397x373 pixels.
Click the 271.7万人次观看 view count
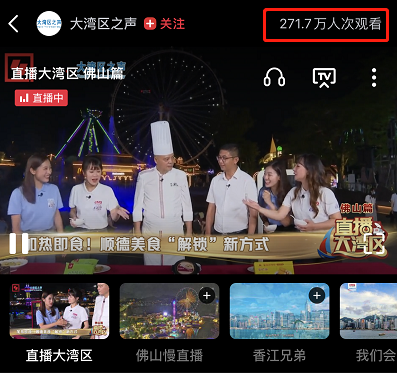[330, 24]
